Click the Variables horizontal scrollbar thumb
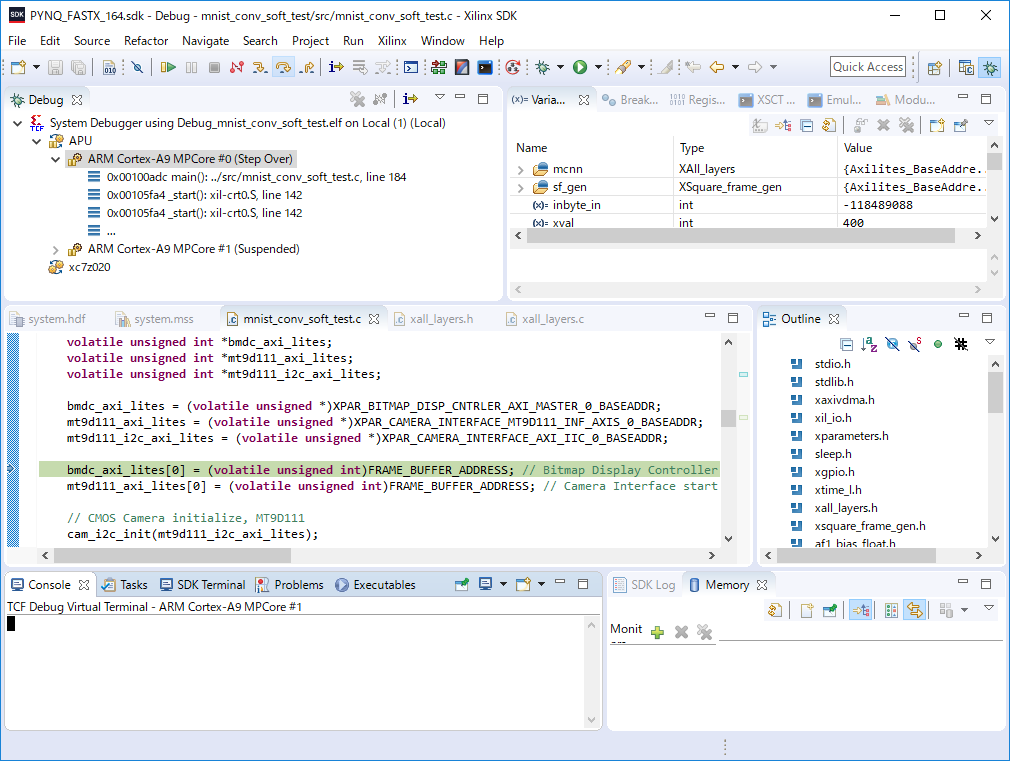Viewport: 1010px width, 761px height. point(741,236)
